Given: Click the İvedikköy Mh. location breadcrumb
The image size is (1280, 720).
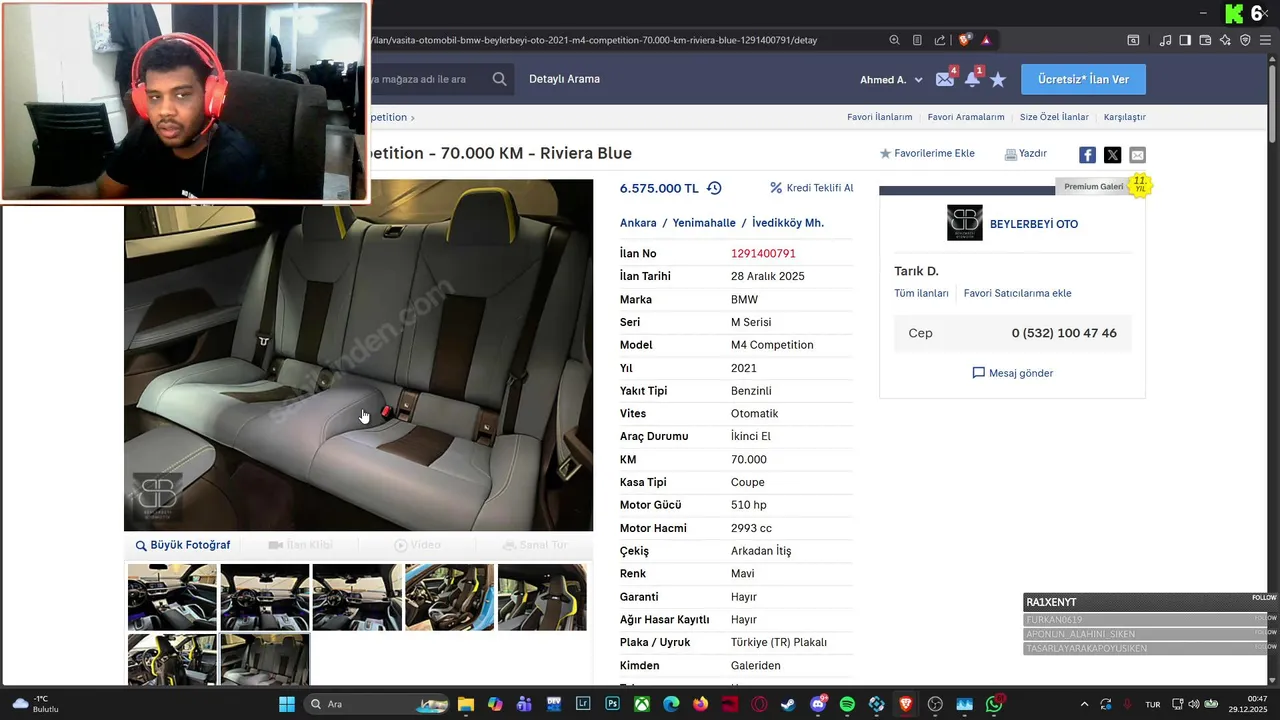Looking at the screenshot, I should pos(788,223).
